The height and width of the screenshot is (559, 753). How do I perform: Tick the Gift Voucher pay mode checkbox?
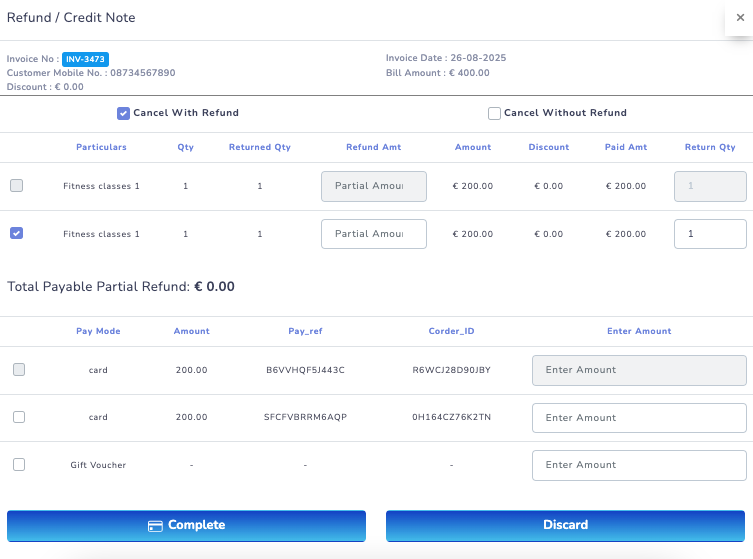[x=19, y=464]
